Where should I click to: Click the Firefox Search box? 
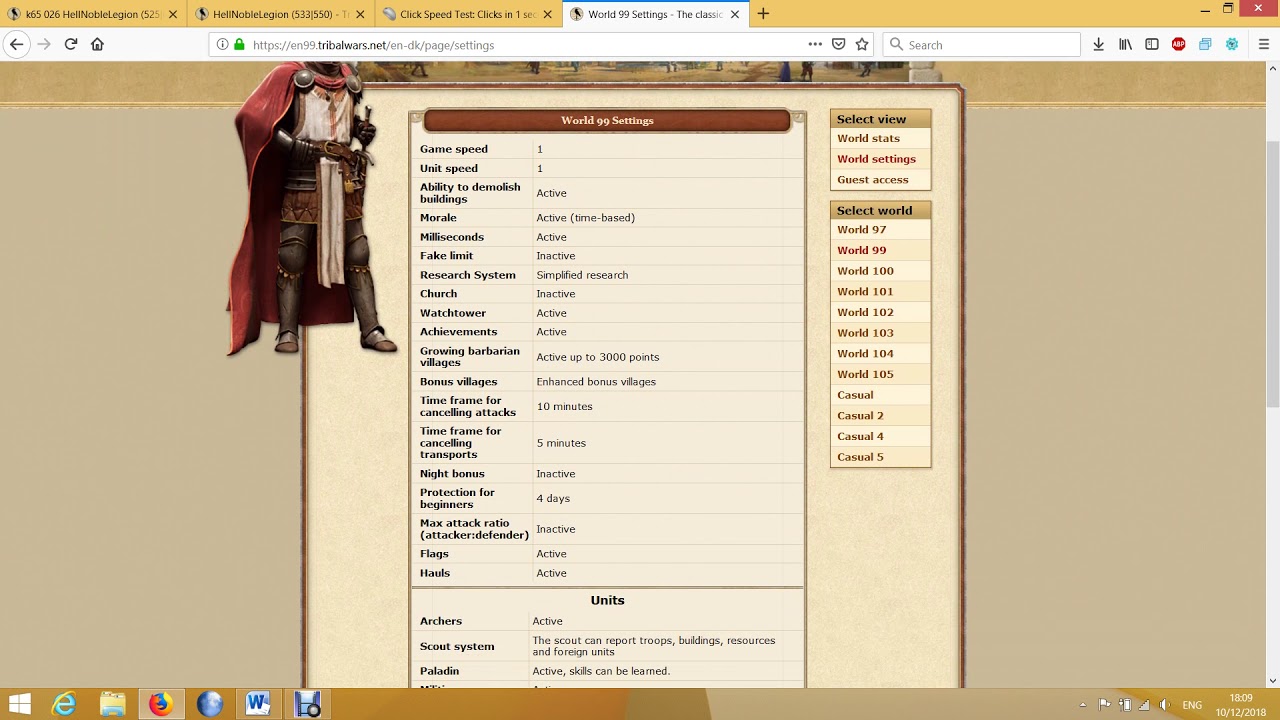(x=982, y=44)
